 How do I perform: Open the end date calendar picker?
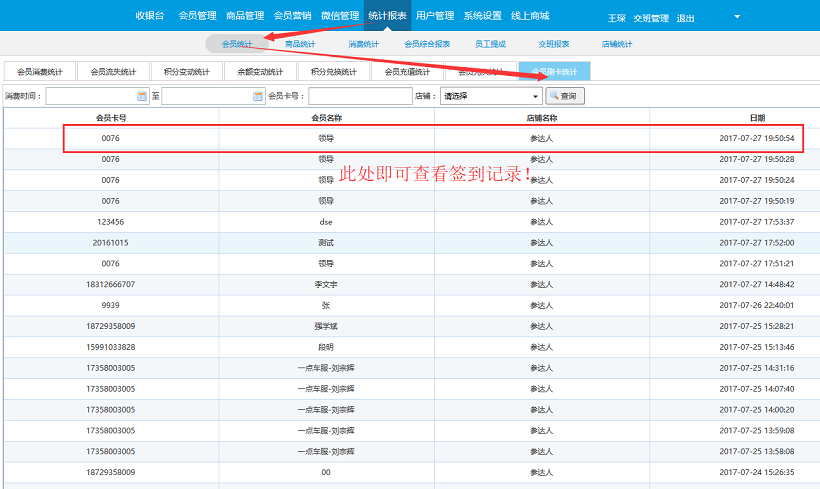(x=258, y=96)
